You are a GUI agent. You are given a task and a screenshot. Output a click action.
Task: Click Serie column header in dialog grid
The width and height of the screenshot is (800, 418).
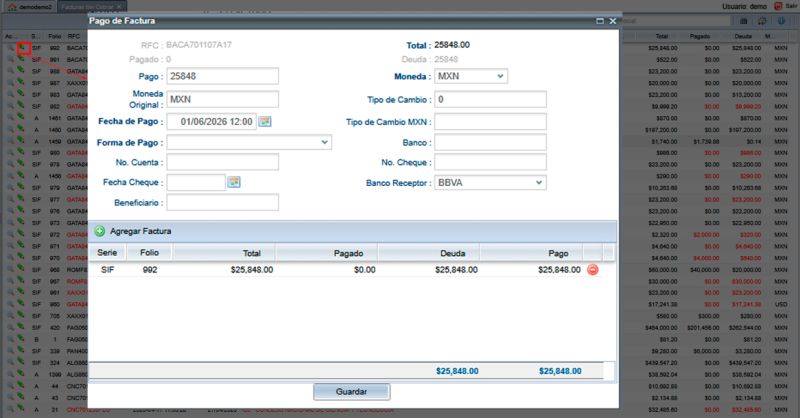[x=107, y=253]
